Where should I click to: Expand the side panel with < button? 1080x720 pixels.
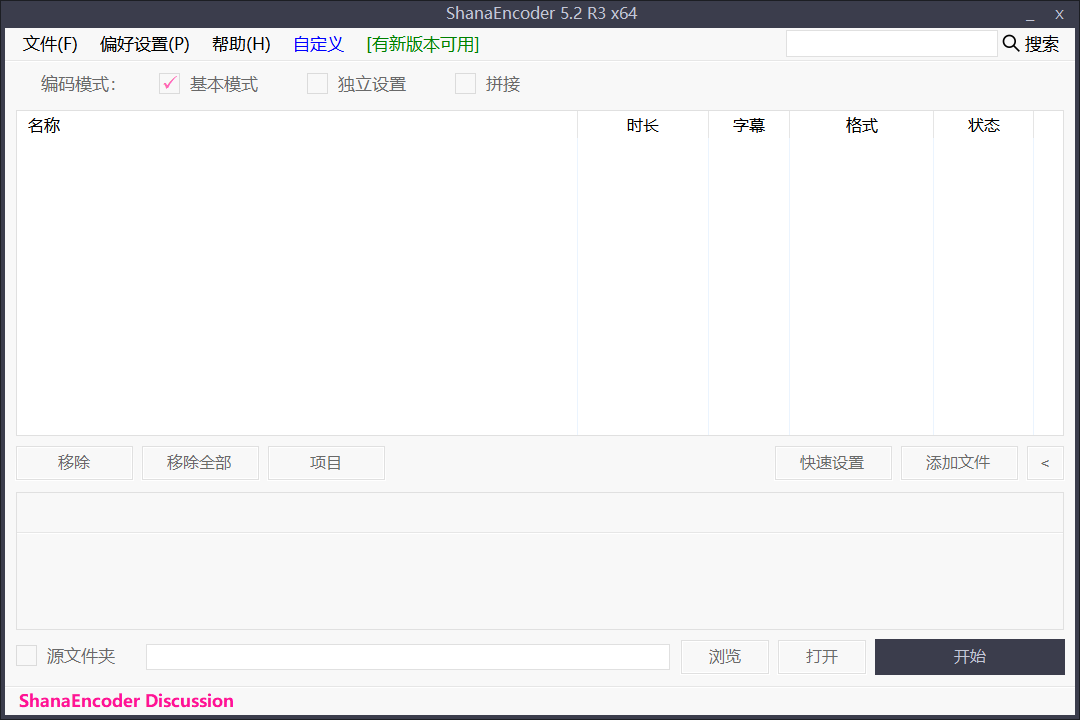(x=1045, y=463)
